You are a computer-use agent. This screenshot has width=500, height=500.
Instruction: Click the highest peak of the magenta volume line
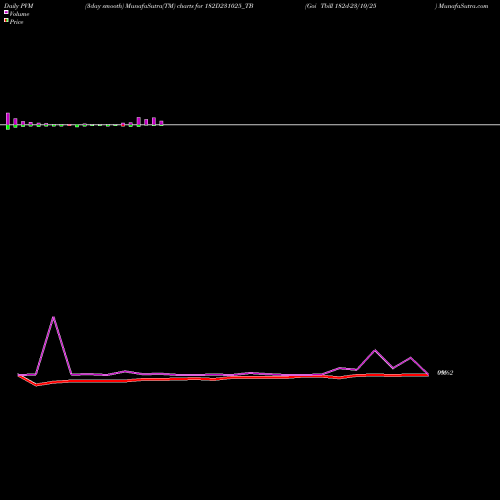[x=53, y=317]
